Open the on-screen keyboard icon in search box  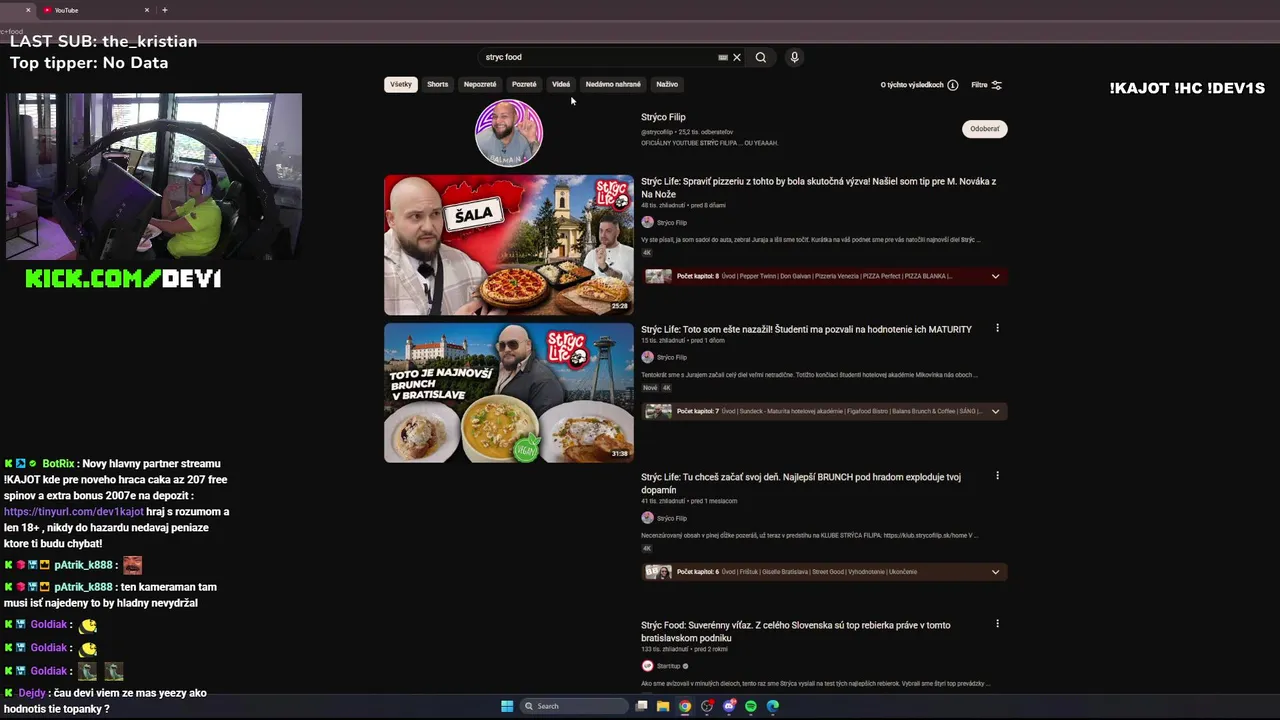tap(723, 57)
